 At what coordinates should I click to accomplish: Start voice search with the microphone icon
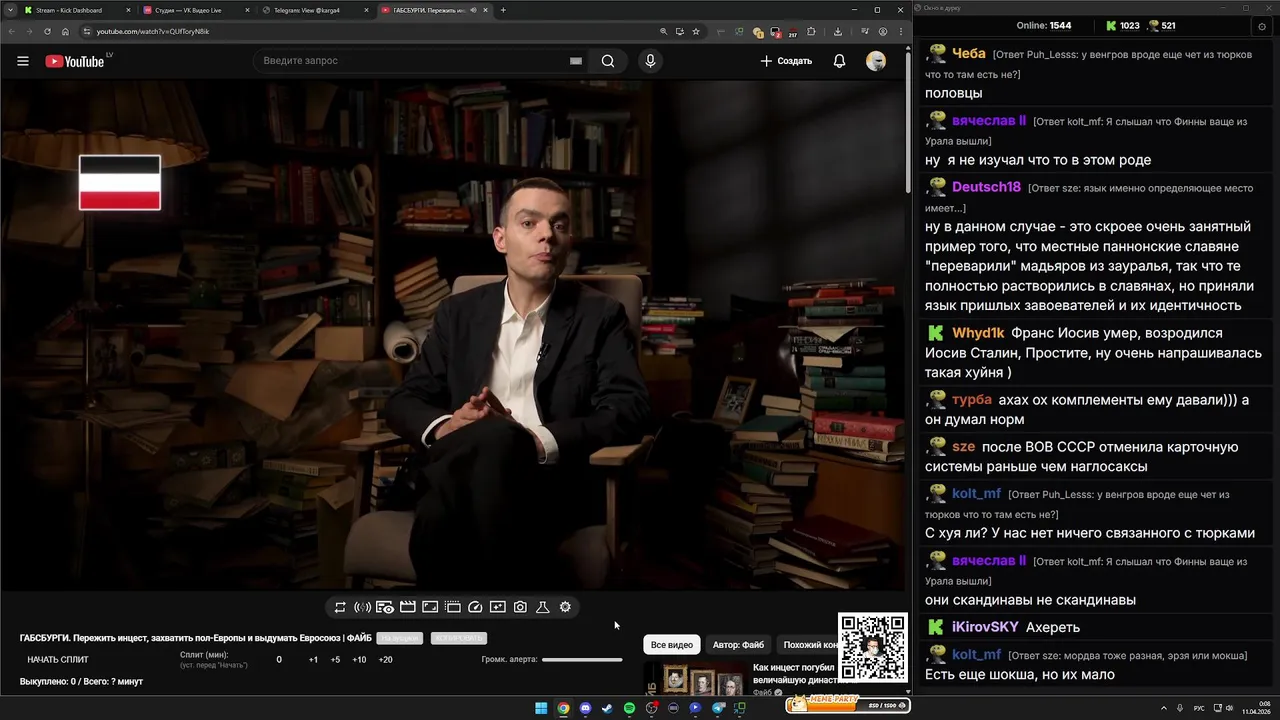click(650, 61)
